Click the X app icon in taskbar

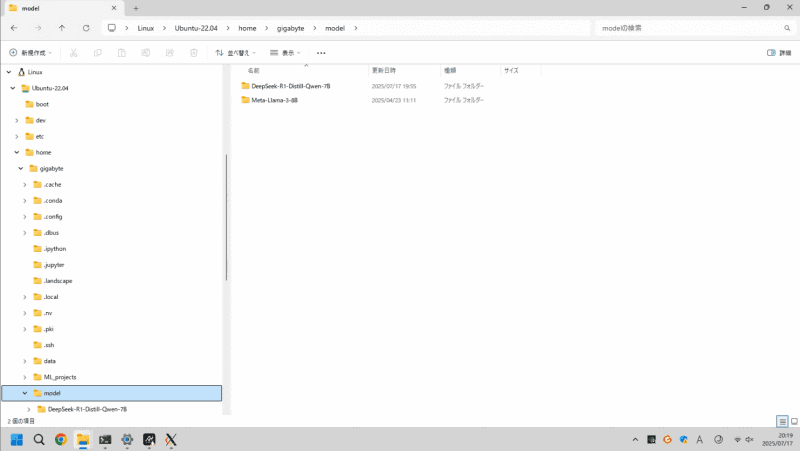point(171,439)
